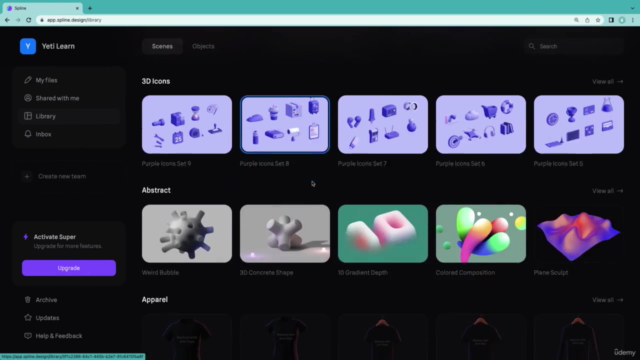
Task: Click the Help & Feedback heart icon
Action: 28,336
